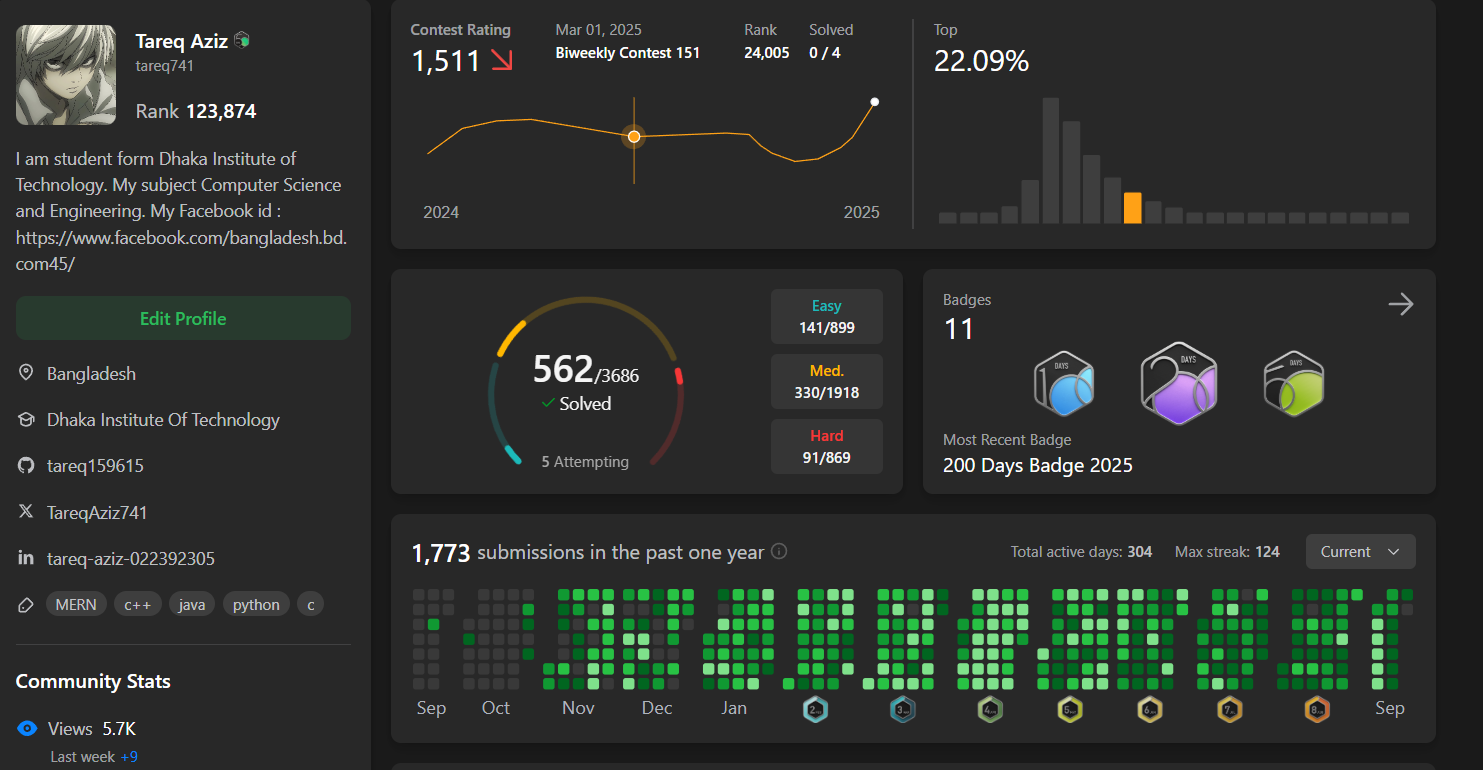Expand all badges using the arrow
Viewport: 1483px width, 770px height.
point(1400,304)
